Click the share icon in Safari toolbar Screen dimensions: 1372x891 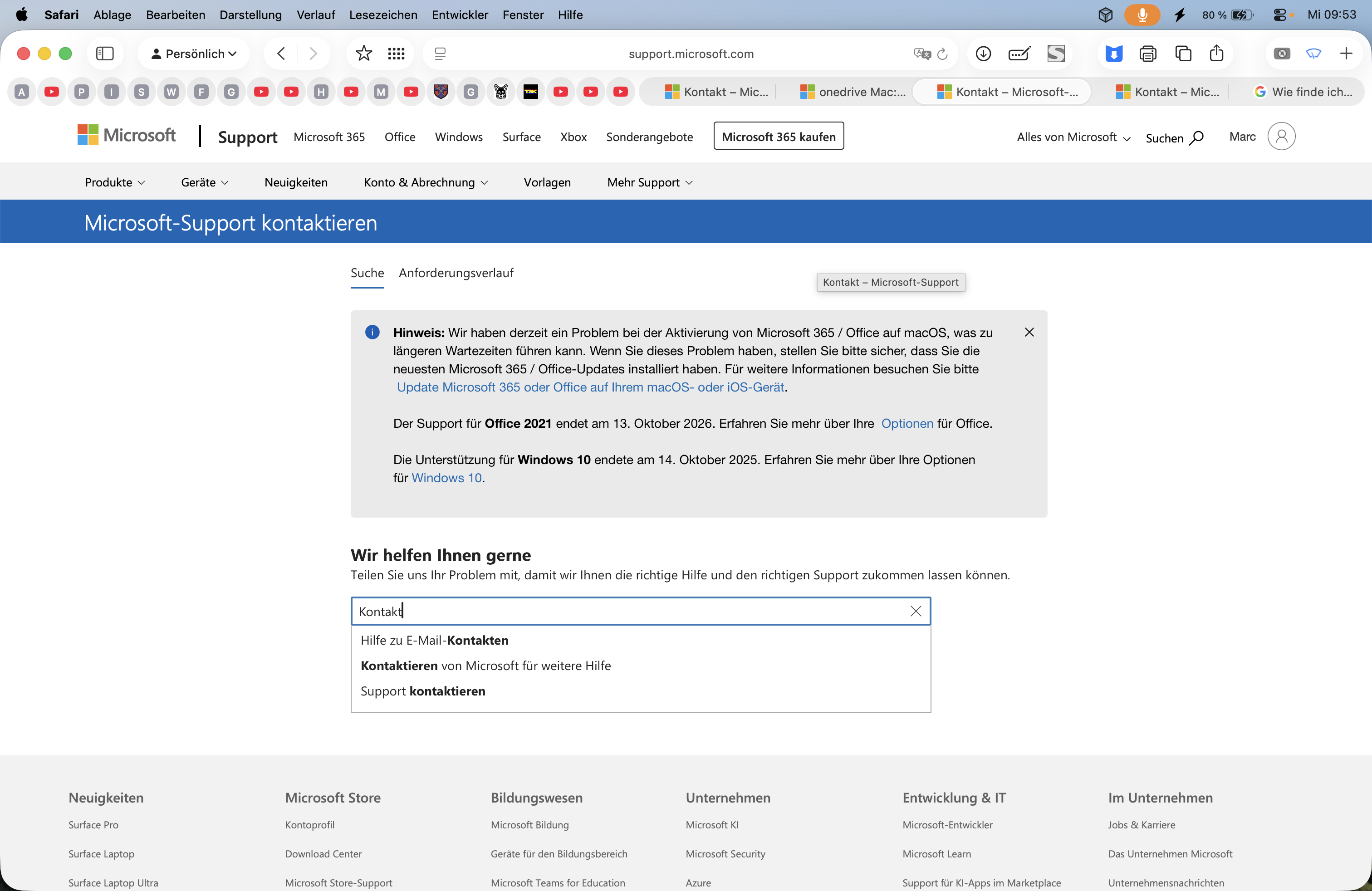(x=1216, y=53)
